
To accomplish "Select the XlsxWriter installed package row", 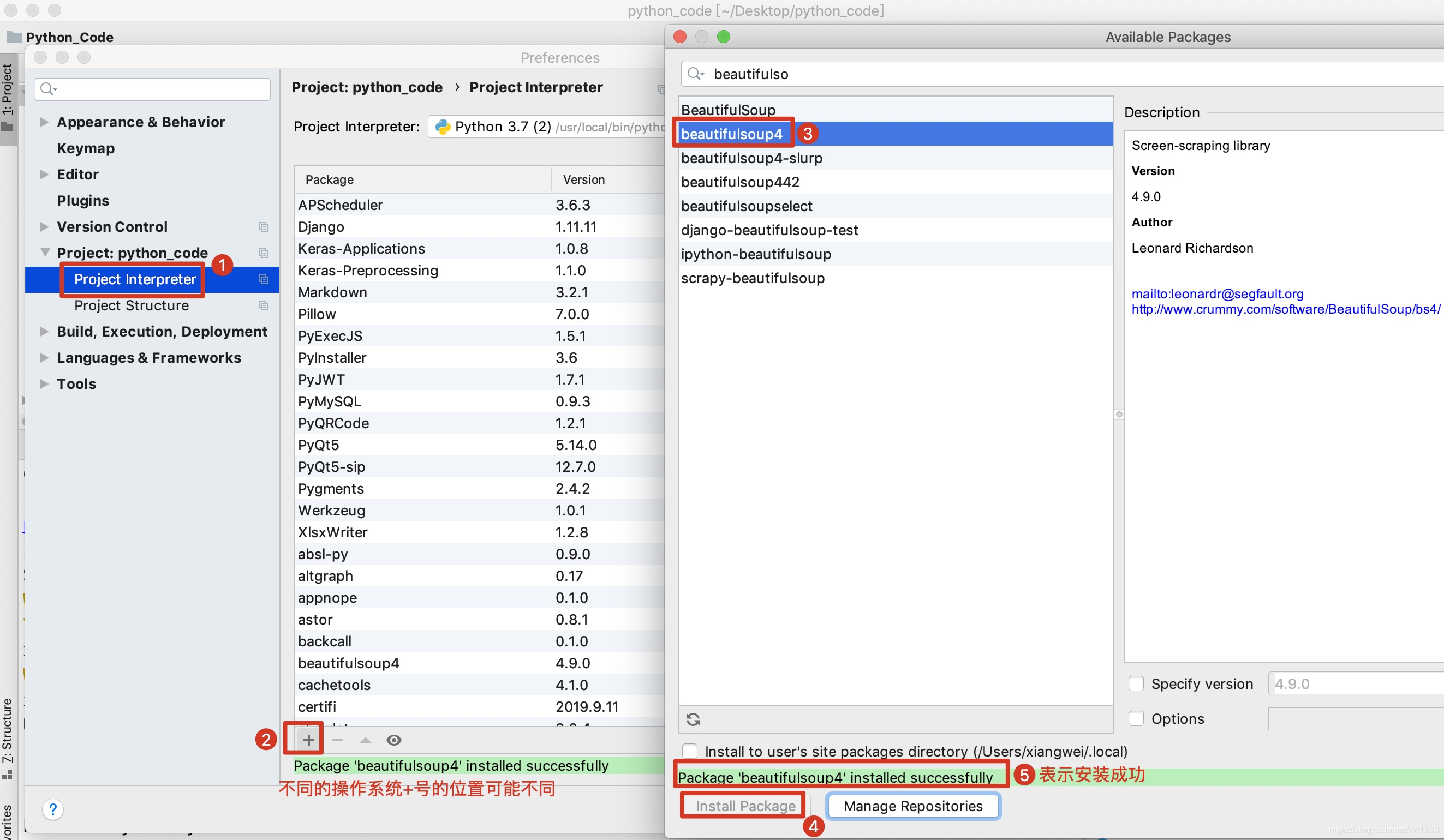I will click(480, 532).
